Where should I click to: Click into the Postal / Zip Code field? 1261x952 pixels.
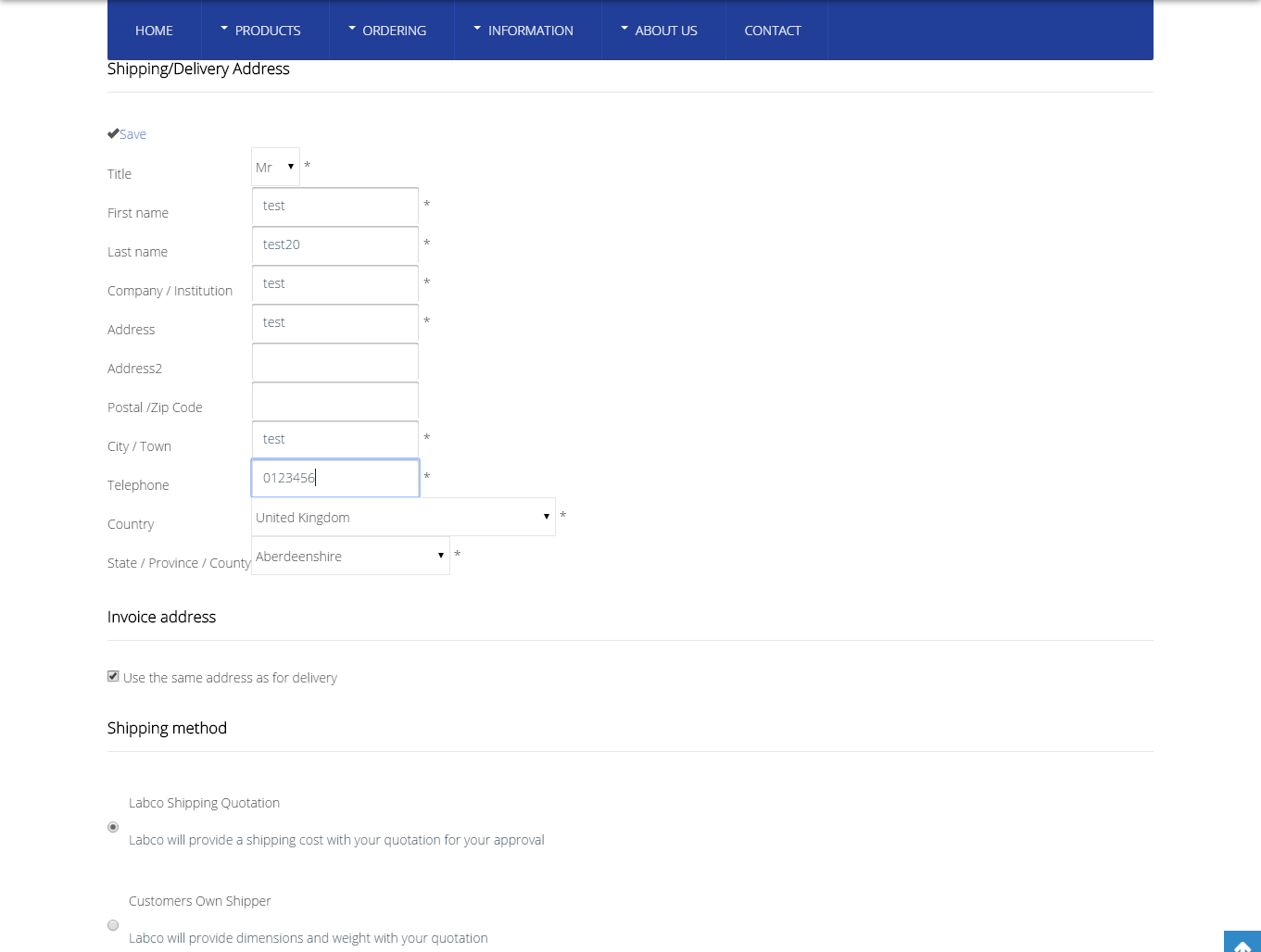tap(335, 401)
